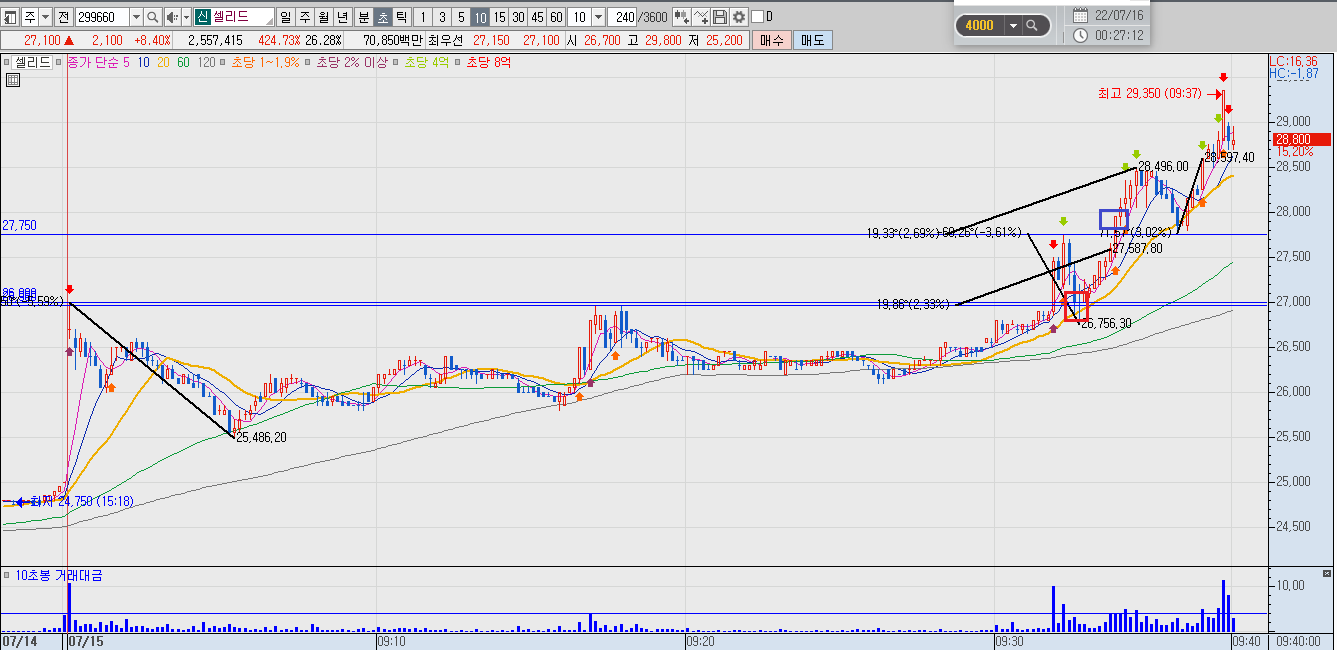Viewport: 1337px width, 650px height.
Task: Click the 매수 buy button
Action: pyautogui.click(x=772, y=40)
